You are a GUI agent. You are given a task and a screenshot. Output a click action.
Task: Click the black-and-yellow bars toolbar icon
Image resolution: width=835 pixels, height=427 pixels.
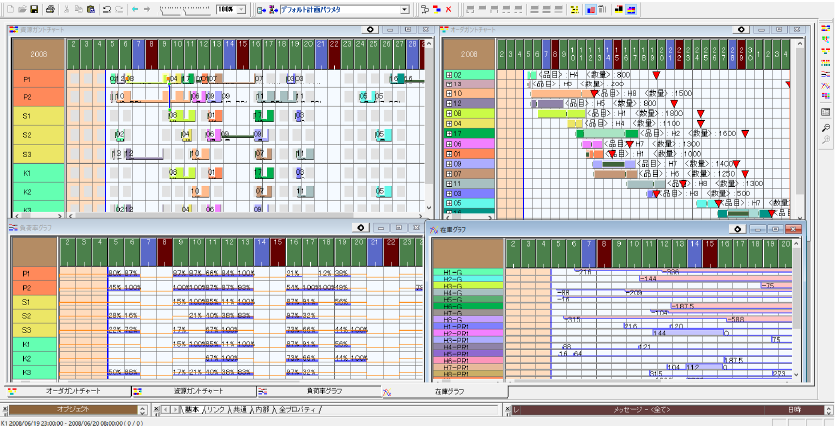pyautogui.click(x=619, y=10)
